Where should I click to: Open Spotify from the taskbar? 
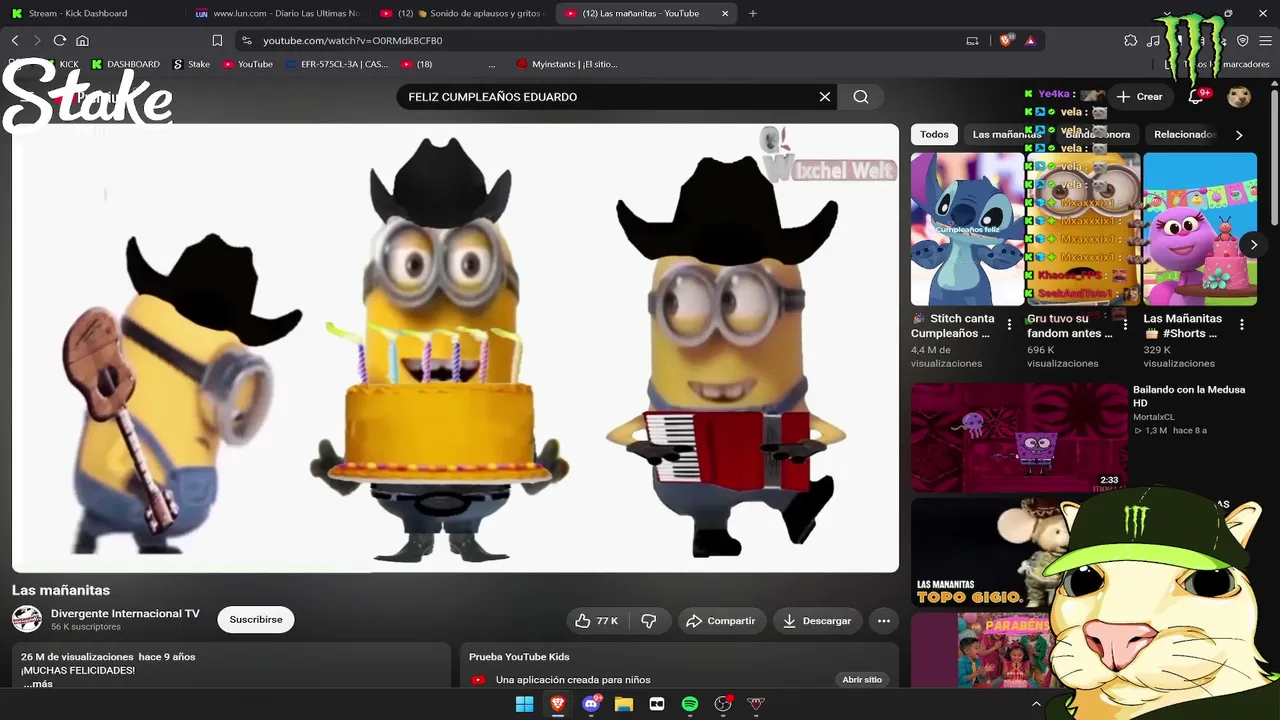pos(690,704)
